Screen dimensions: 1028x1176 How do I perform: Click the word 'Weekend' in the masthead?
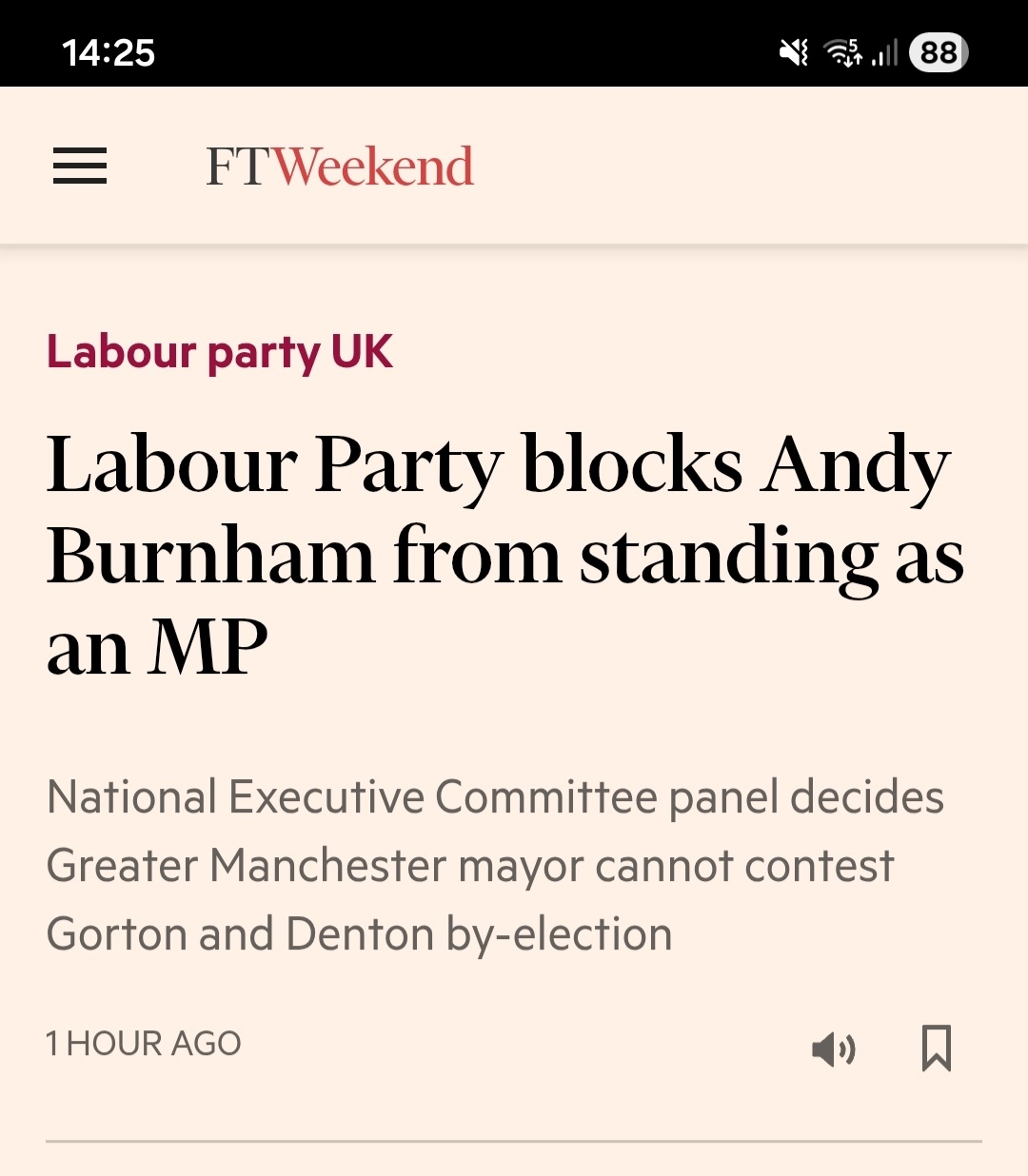click(x=374, y=167)
